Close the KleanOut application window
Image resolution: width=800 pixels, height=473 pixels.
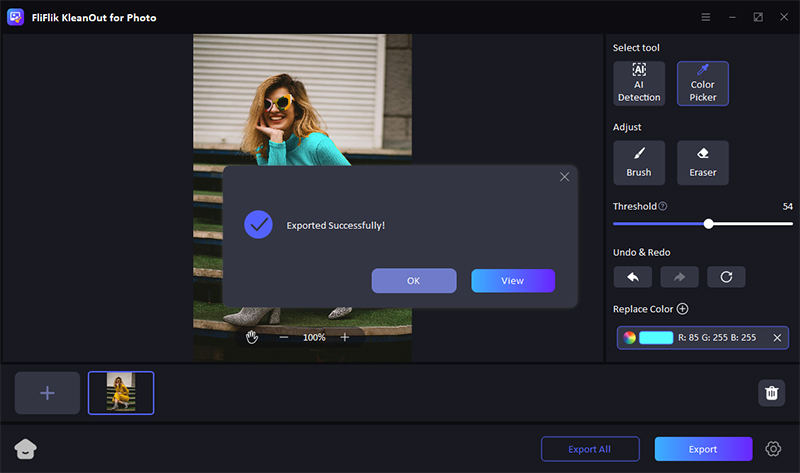784,17
